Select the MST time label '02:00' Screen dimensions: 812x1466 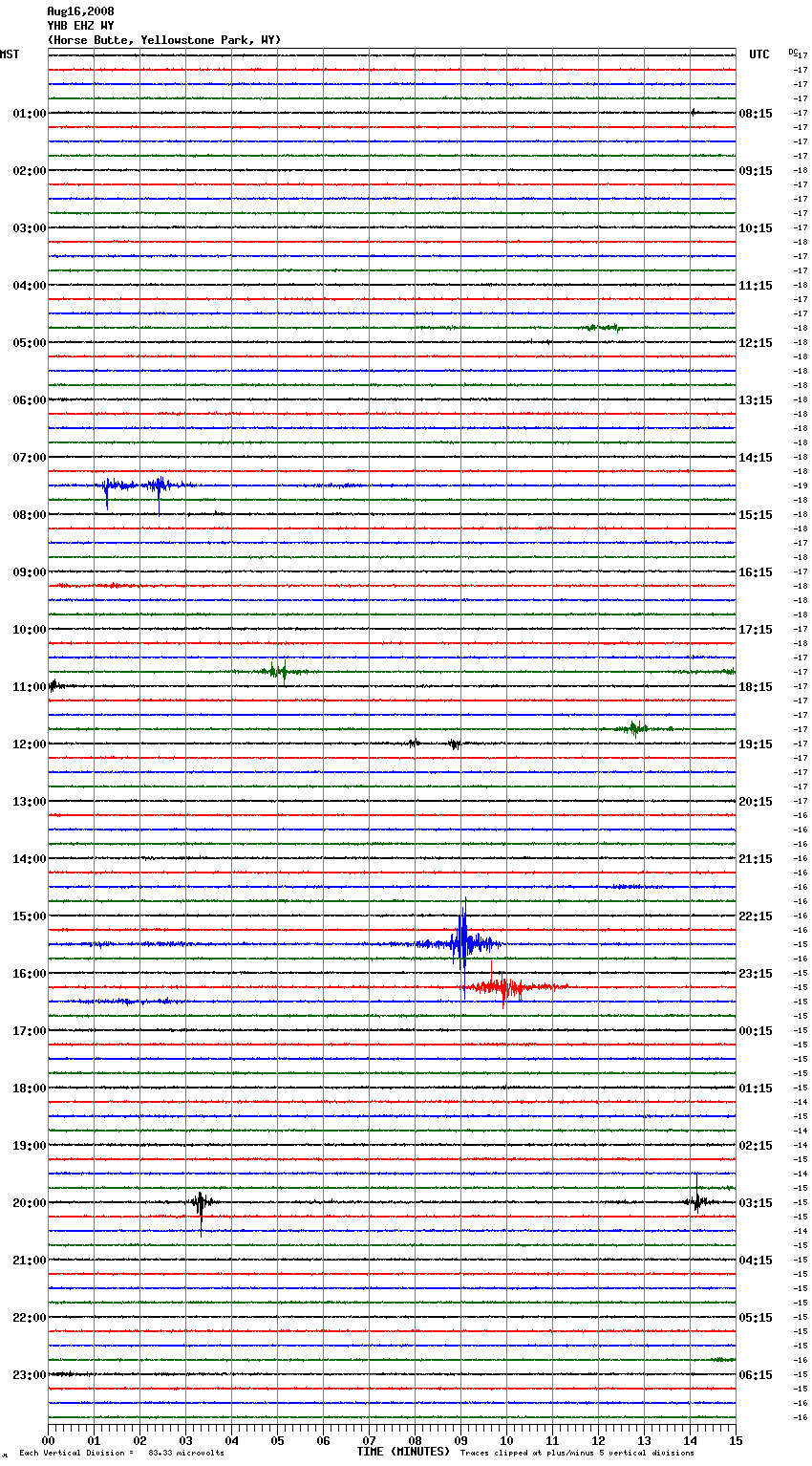[x=30, y=171]
